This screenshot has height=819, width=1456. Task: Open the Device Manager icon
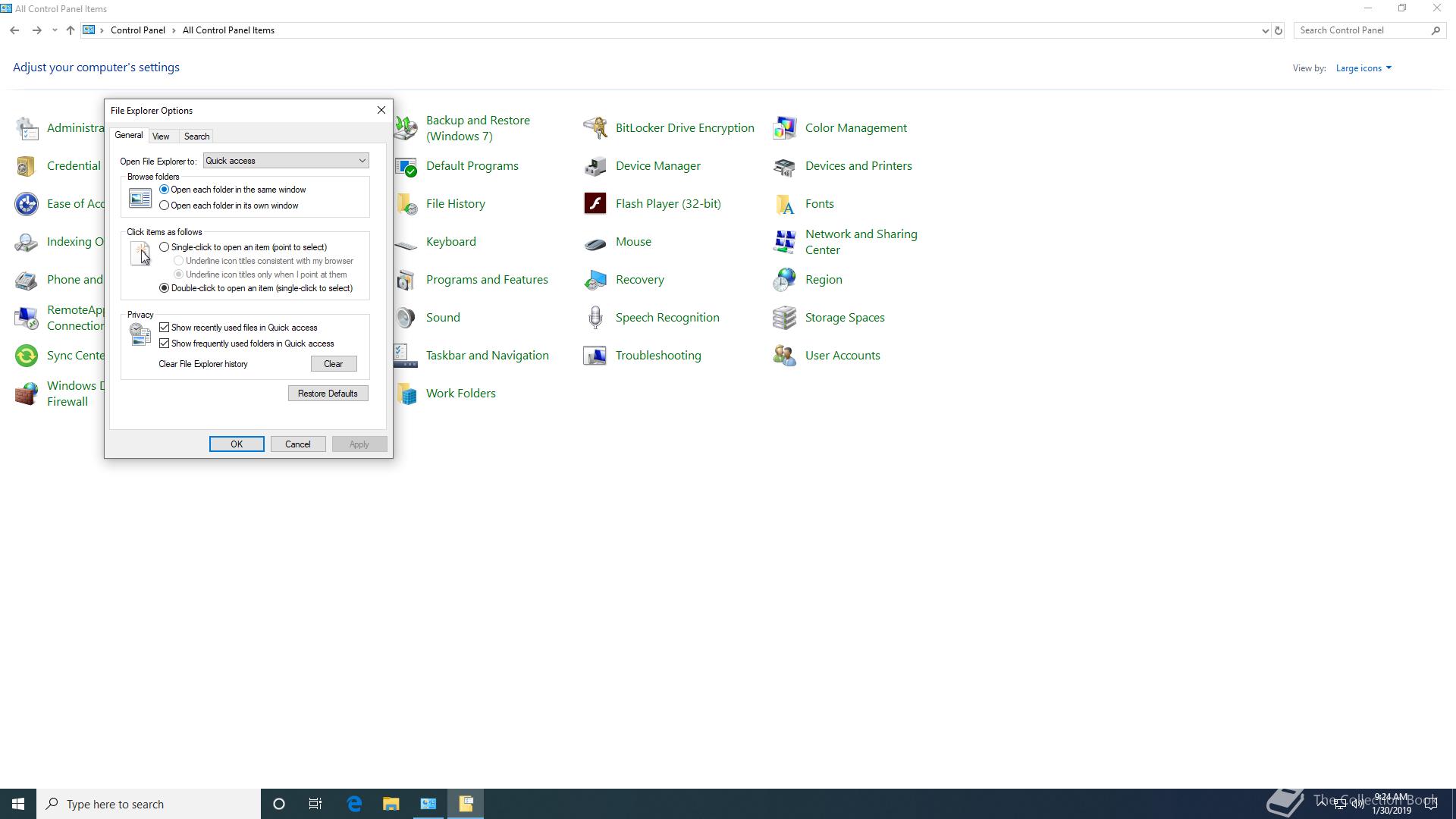pyautogui.click(x=595, y=166)
